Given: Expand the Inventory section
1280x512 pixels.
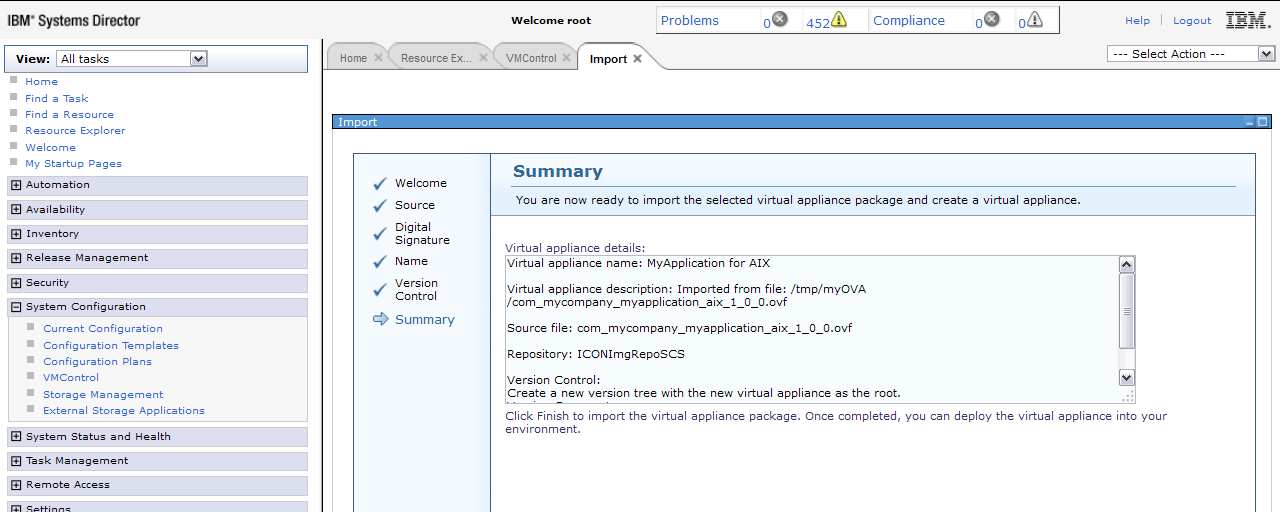Looking at the screenshot, I should coord(16,234).
